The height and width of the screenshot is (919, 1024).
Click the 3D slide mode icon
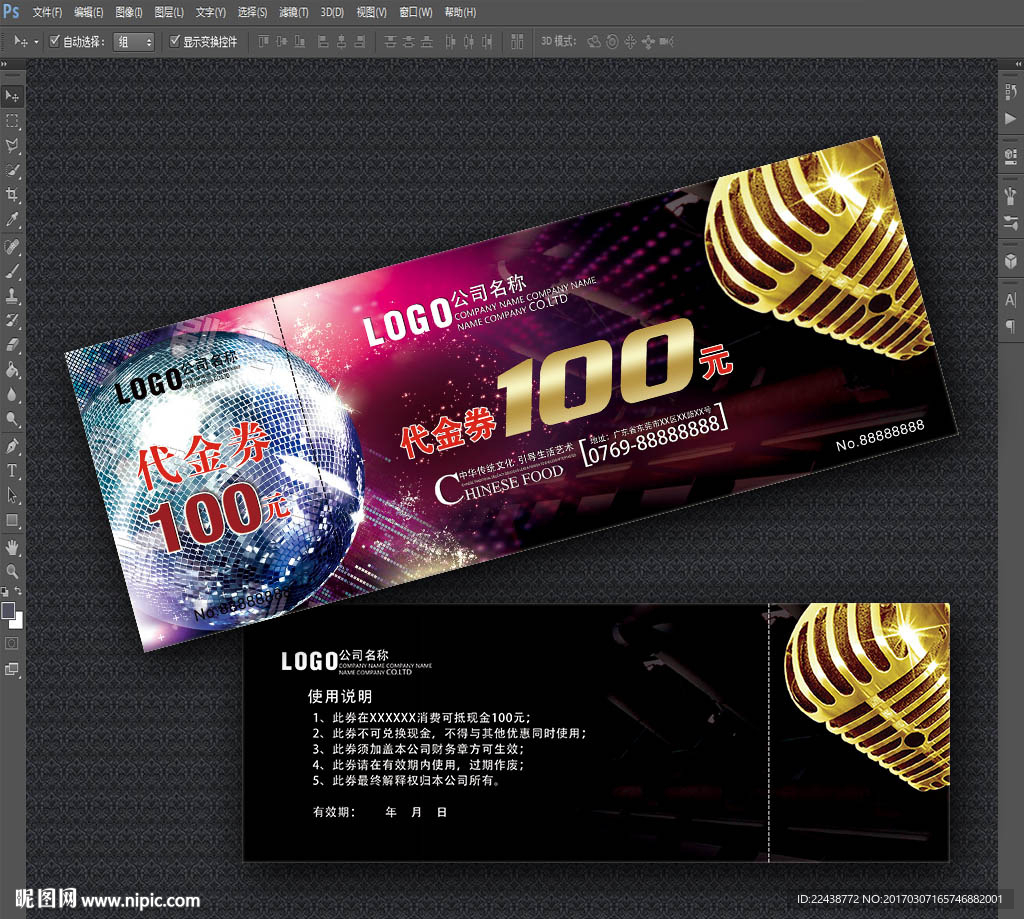click(648, 42)
